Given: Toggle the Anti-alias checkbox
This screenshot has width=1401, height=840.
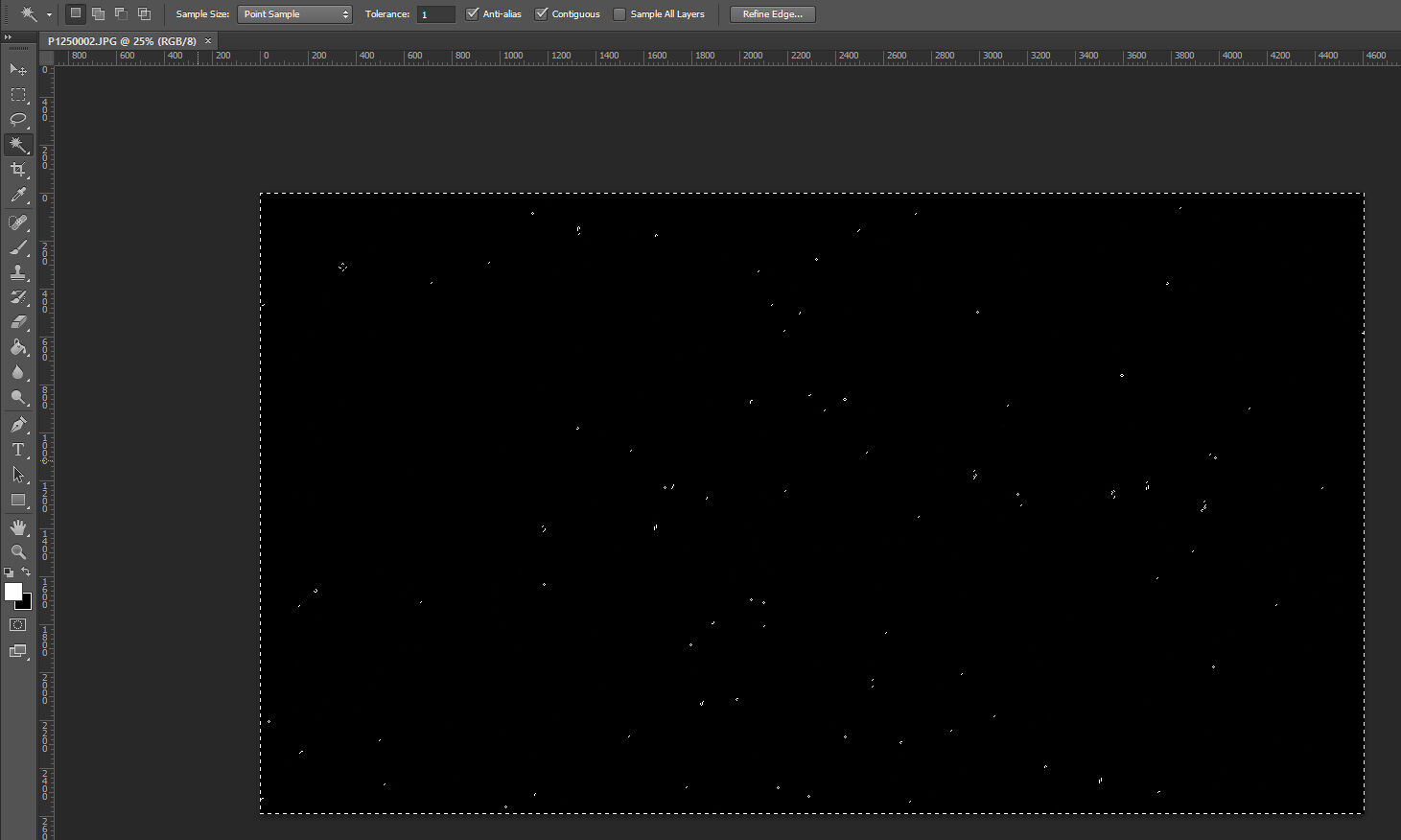Looking at the screenshot, I should pos(472,13).
